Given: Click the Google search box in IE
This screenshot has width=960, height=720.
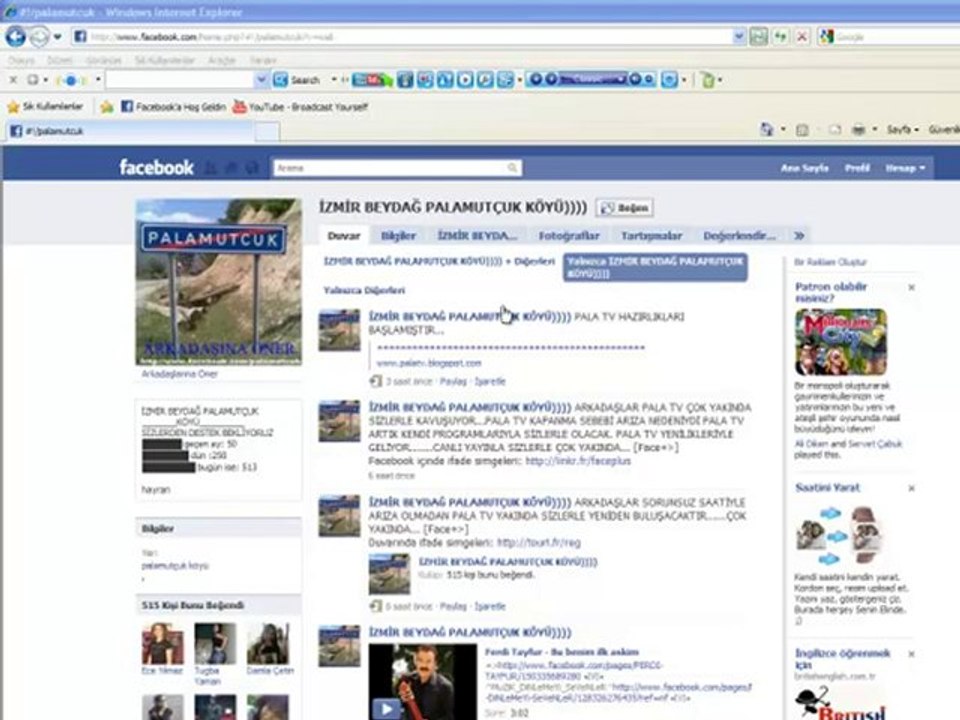Looking at the screenshot, I should [x=895, y=37].
